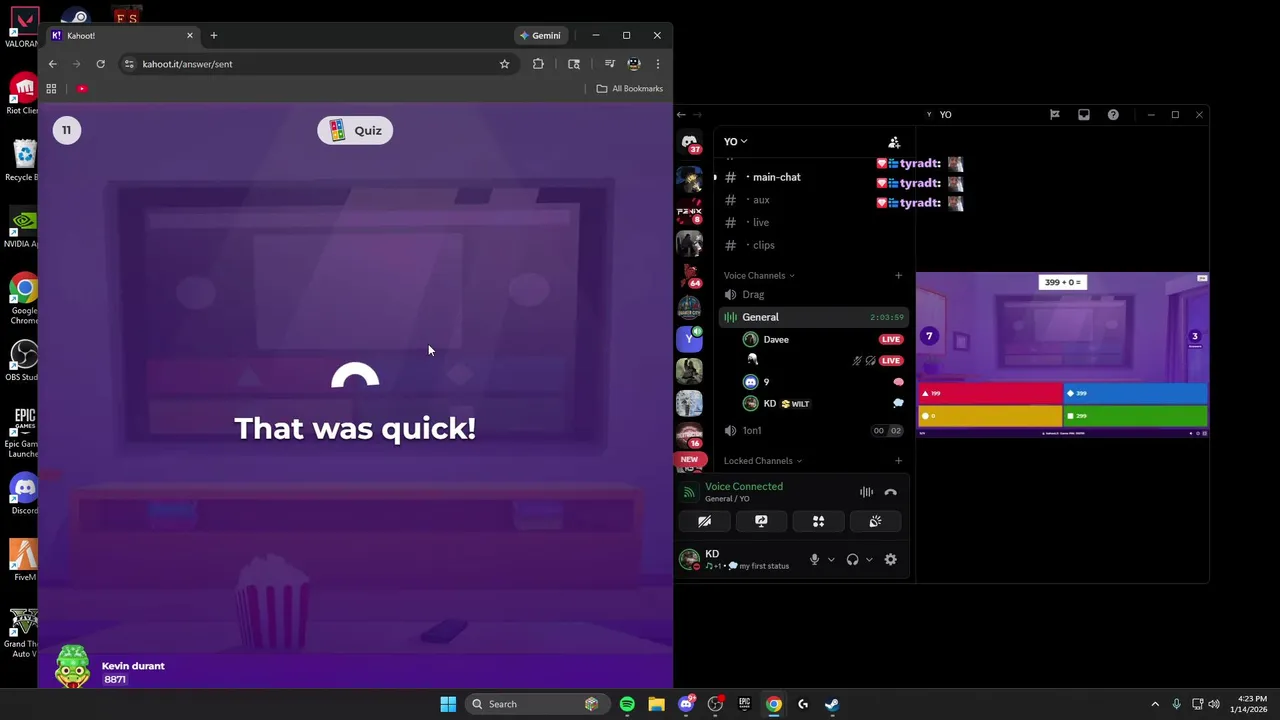Open Discord help question icon
The height and width of the screenshot is (720, 1280).
[x=1113, y=115]
